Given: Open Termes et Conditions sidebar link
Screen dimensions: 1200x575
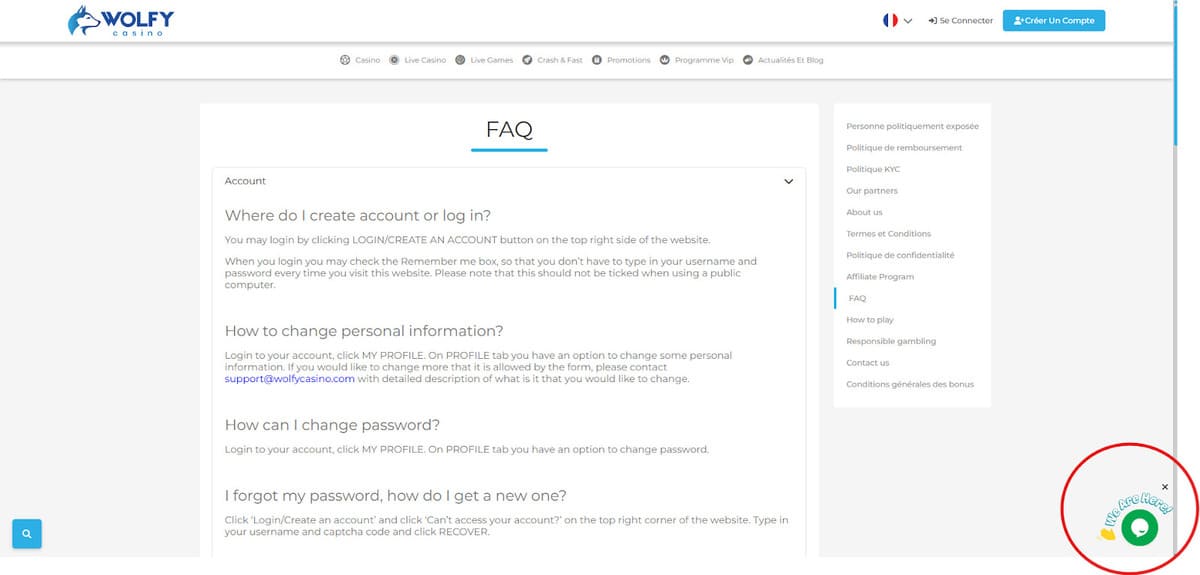Looking at the screenshot, I should click(888, 234).
